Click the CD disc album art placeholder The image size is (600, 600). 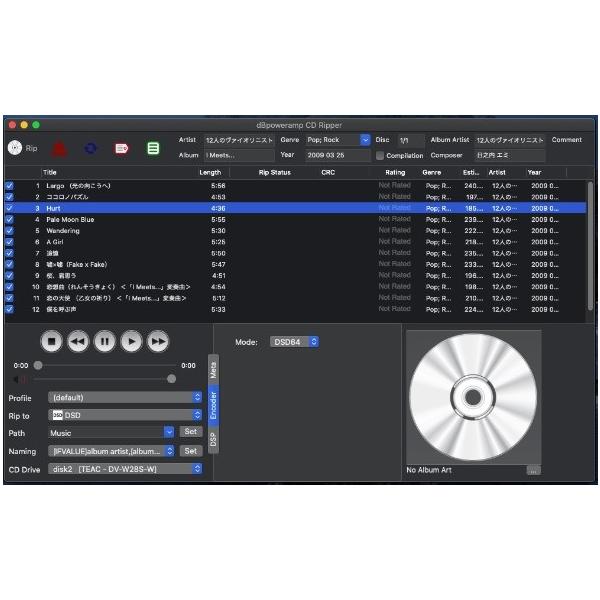point(473,397)
